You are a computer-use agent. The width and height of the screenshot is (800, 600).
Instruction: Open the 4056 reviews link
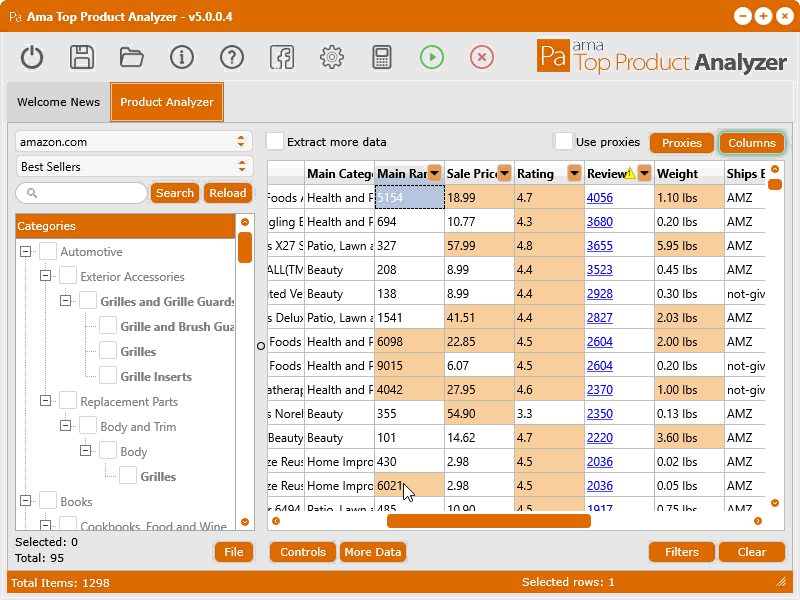[x=599, y=197]
